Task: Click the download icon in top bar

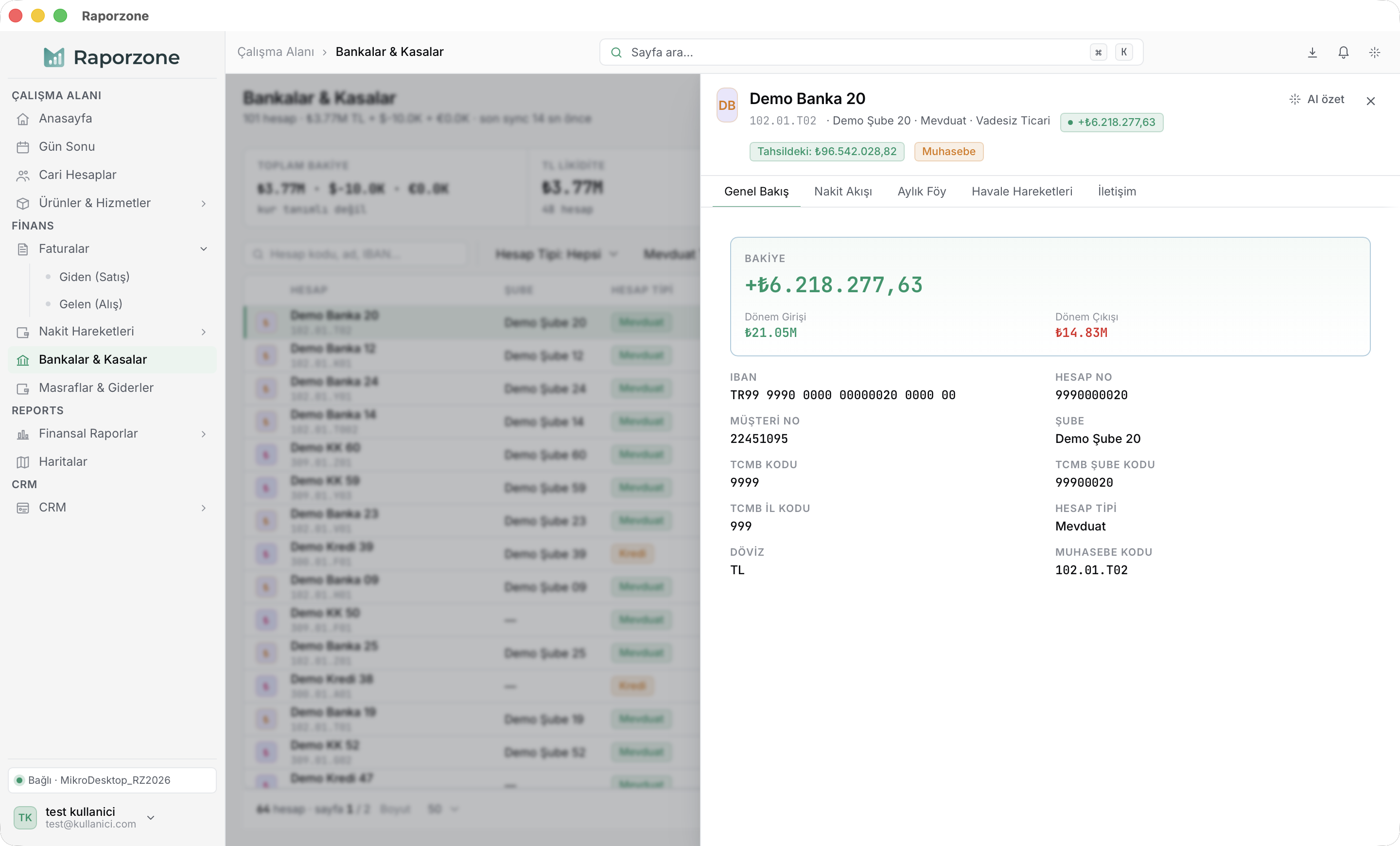Action: pyautogui.click(x=1312, y=53)
